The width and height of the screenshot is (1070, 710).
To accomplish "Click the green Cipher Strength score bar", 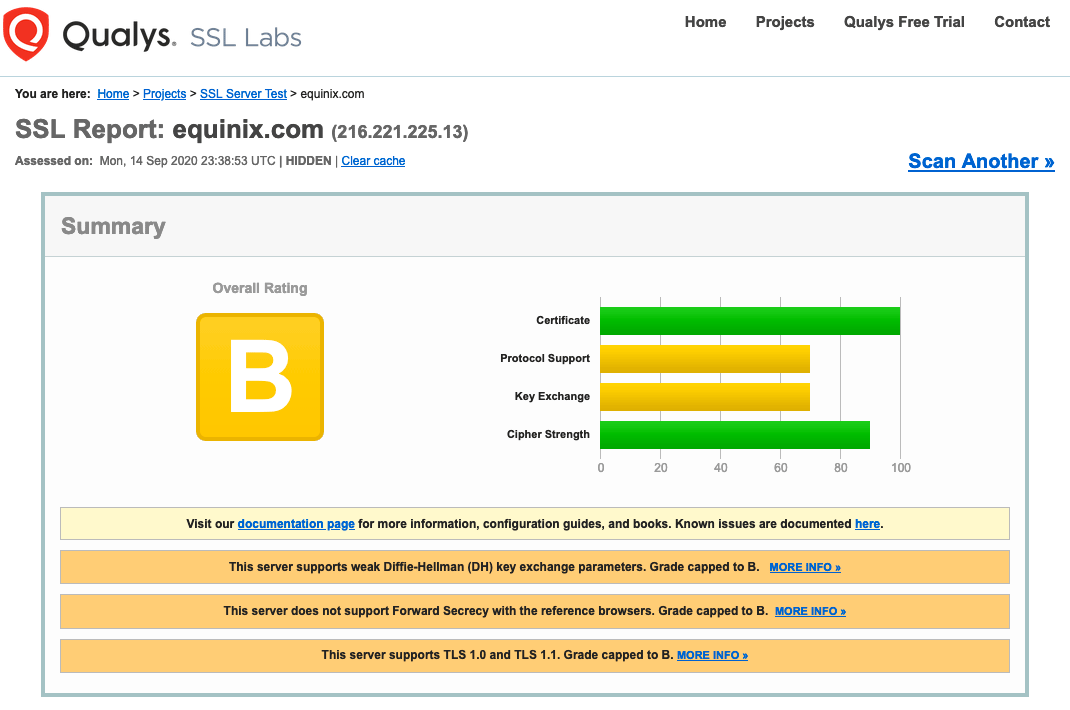I will 735,435.
